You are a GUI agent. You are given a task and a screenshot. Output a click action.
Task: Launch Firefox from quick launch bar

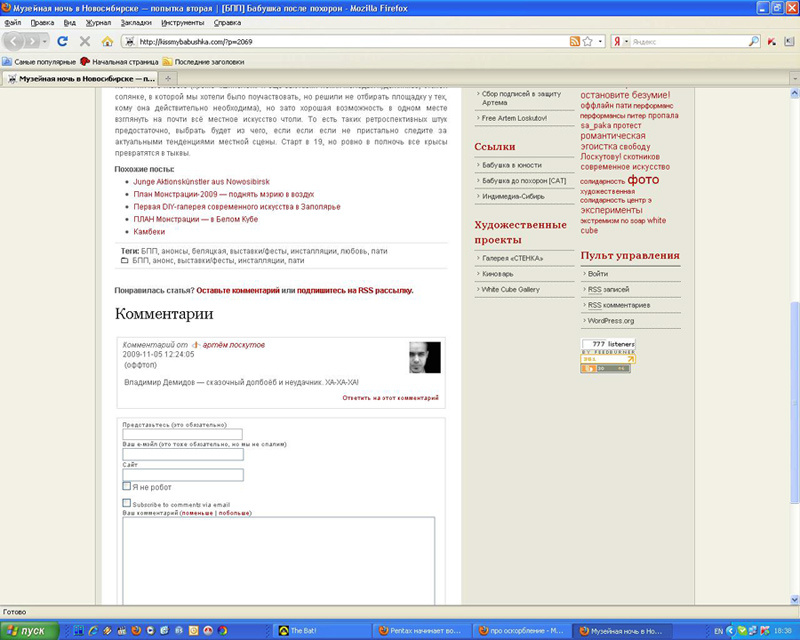pos(136,630)
